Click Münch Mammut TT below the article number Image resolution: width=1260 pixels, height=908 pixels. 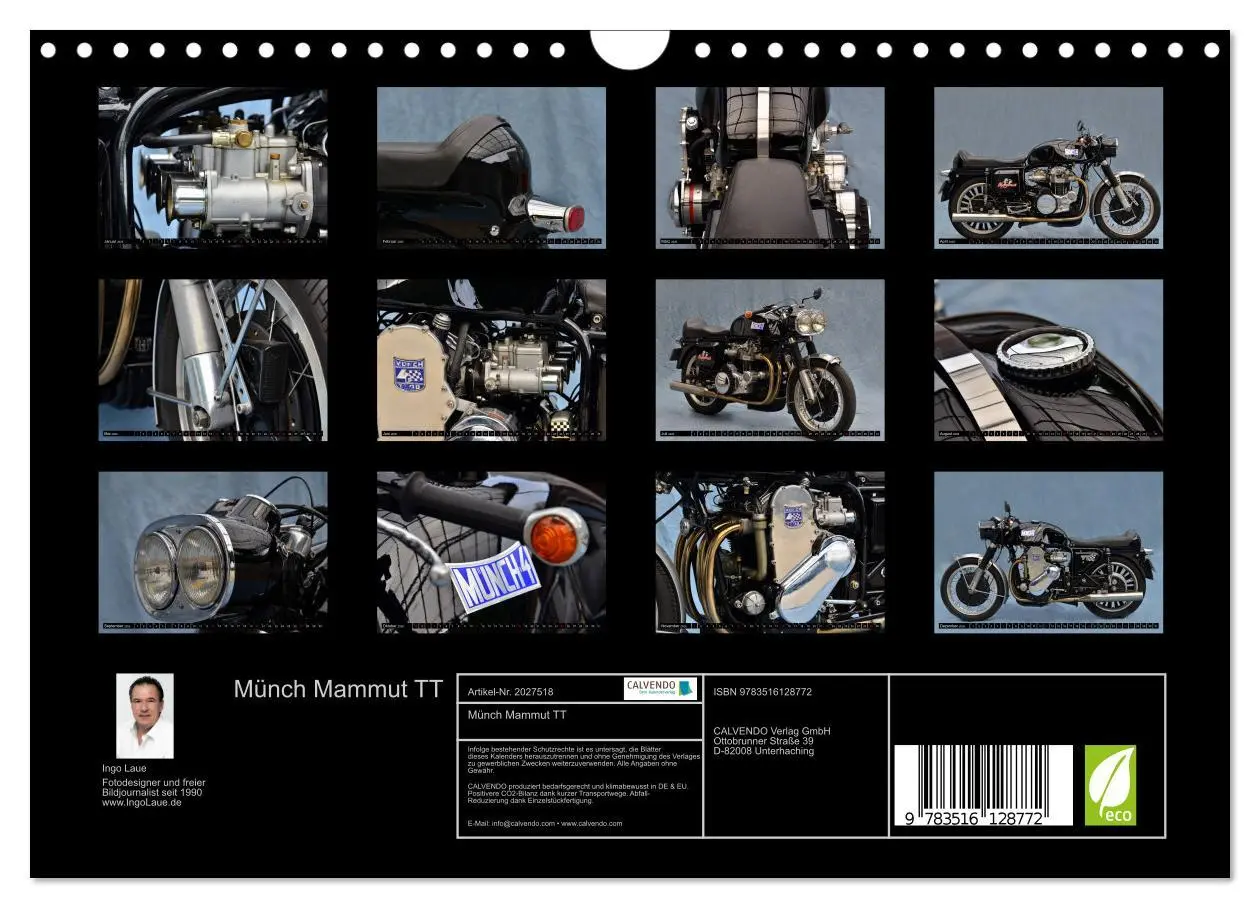517,715
